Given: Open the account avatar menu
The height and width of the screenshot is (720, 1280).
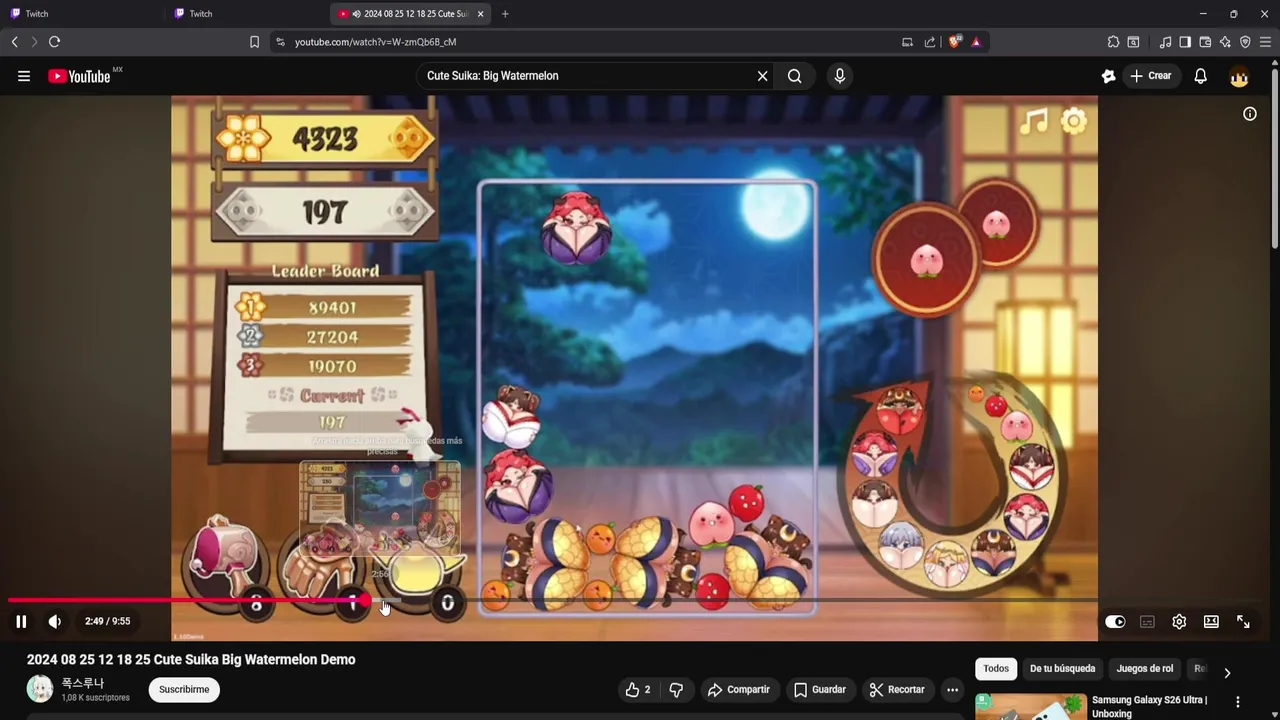Looking at the screenshot, I should click(x=1239, y=77).
